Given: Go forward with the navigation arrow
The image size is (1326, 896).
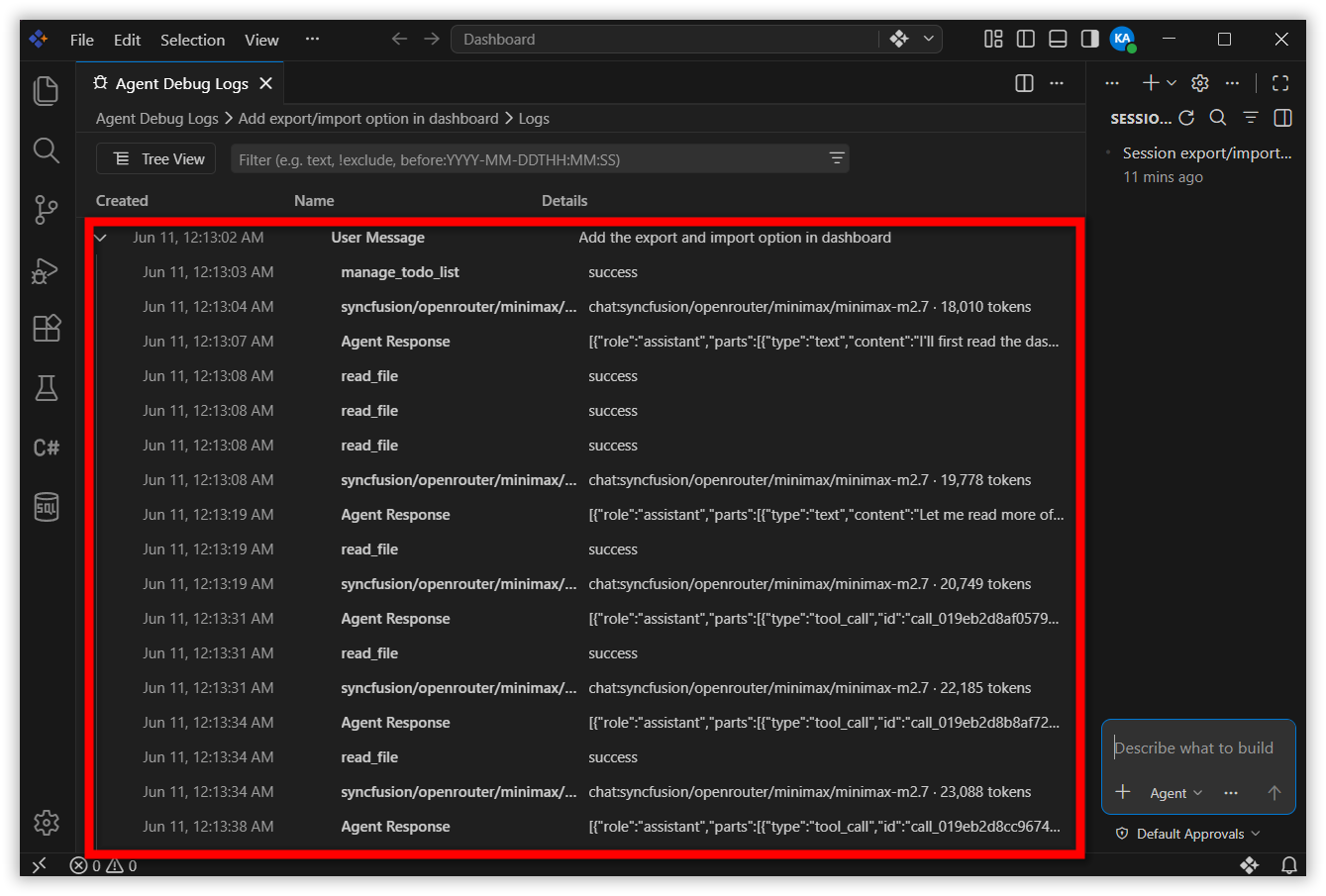Looking at the screenshot, I should tap(432, 39).
